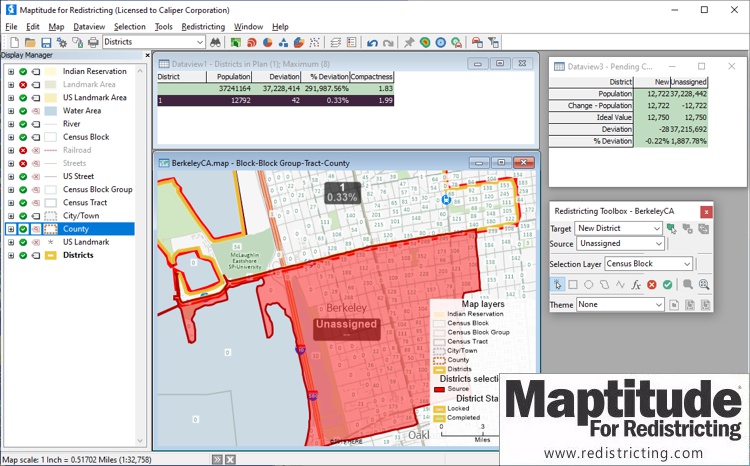Select by circle tool in Redistricting Toolbox
This screenshot has width=750, height=466.
[589, 284]
